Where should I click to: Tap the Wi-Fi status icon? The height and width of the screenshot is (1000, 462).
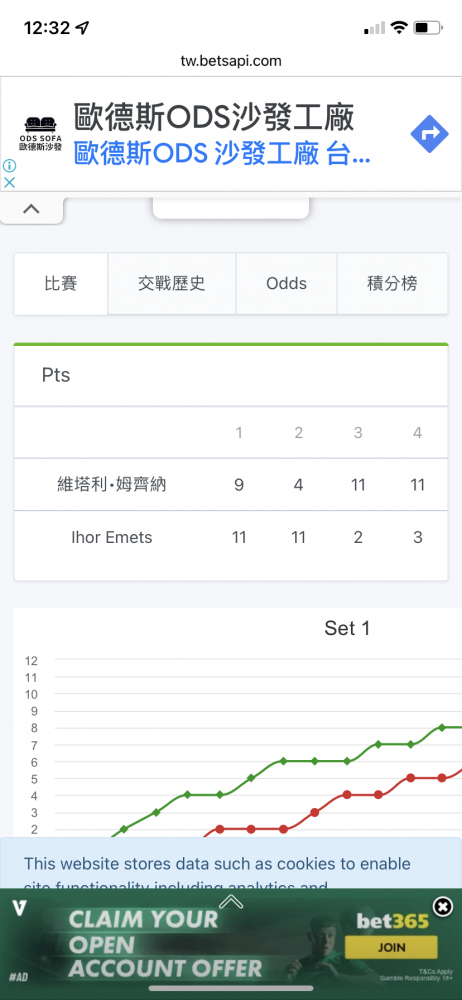[399, 28]
